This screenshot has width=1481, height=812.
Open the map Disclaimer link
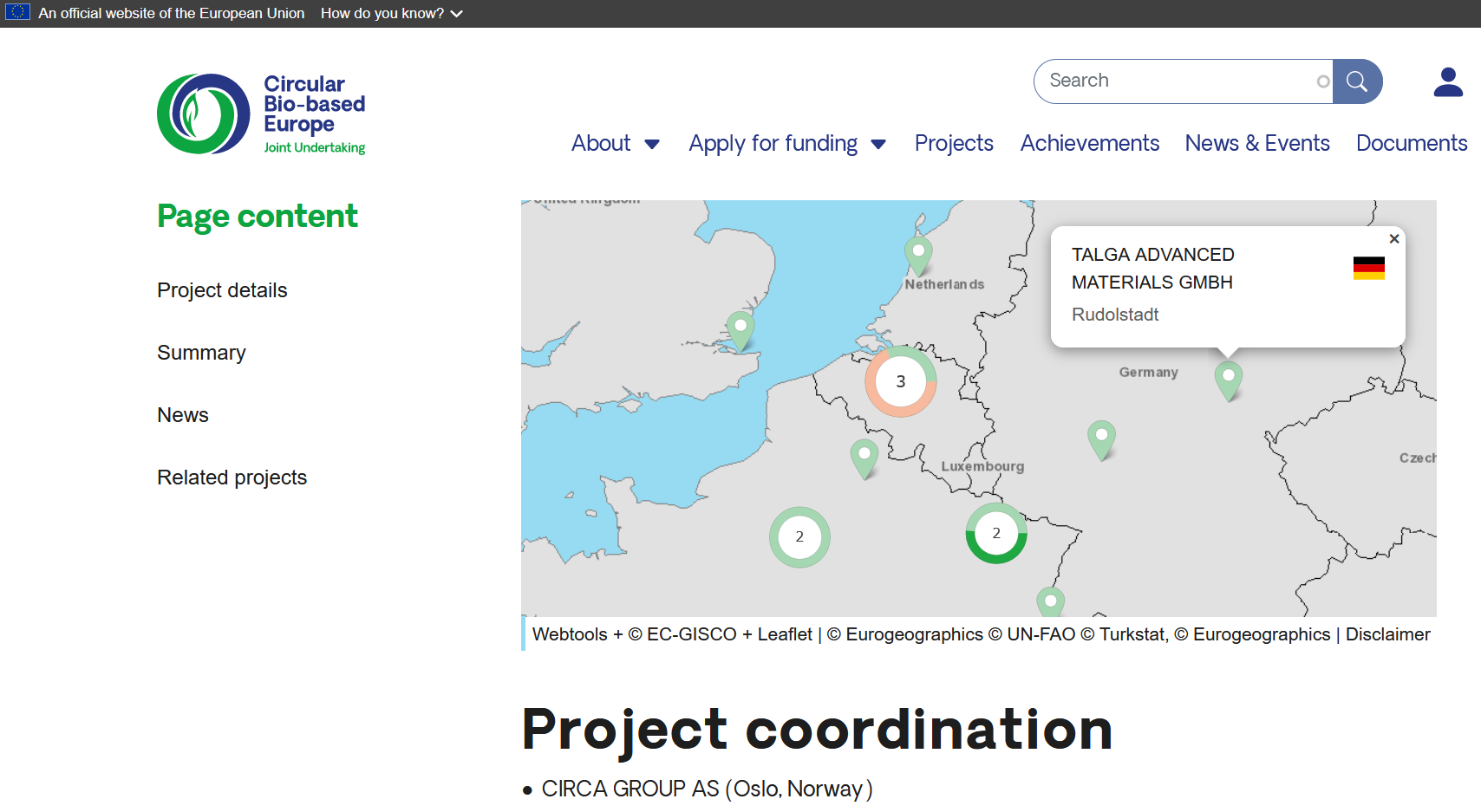(x=1387, y=634)
